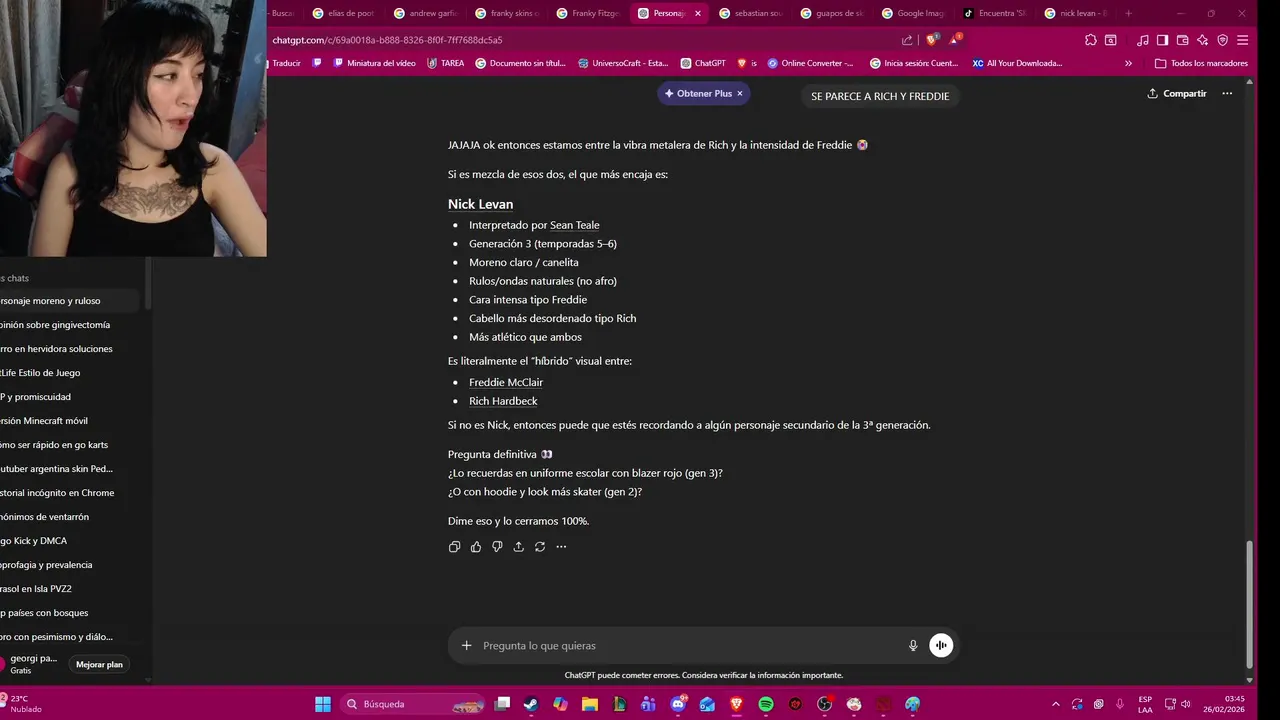Open the conversation options three-dots next to Compartir

tap(1227, 93)
